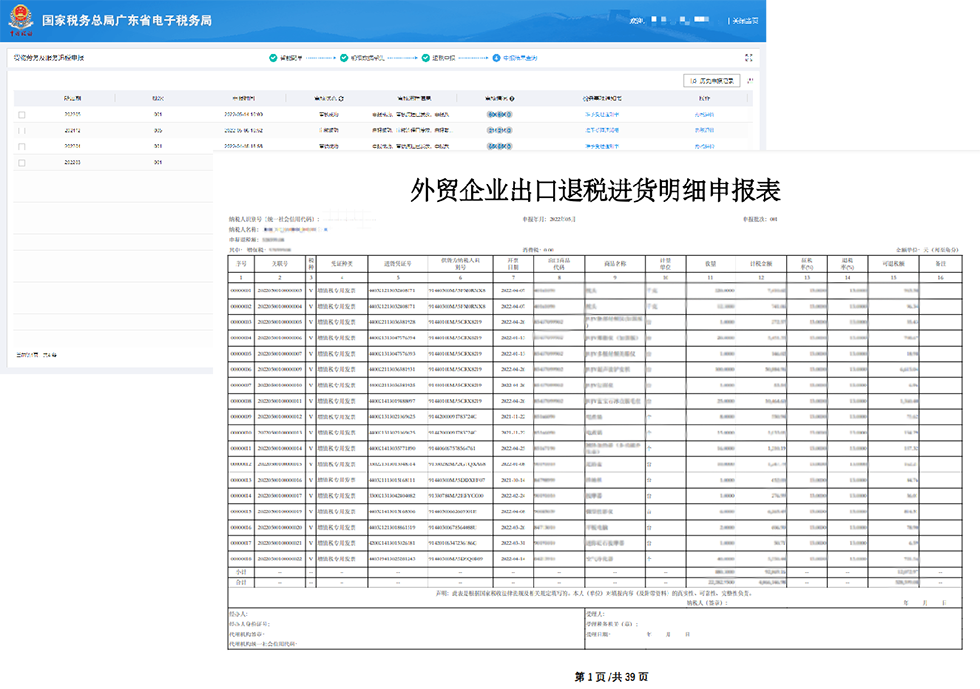Image resolution: width=980 pixels, height=689 pixels.
Task: Click the blue result link in the 202205 row
Action: click(602, 114)
